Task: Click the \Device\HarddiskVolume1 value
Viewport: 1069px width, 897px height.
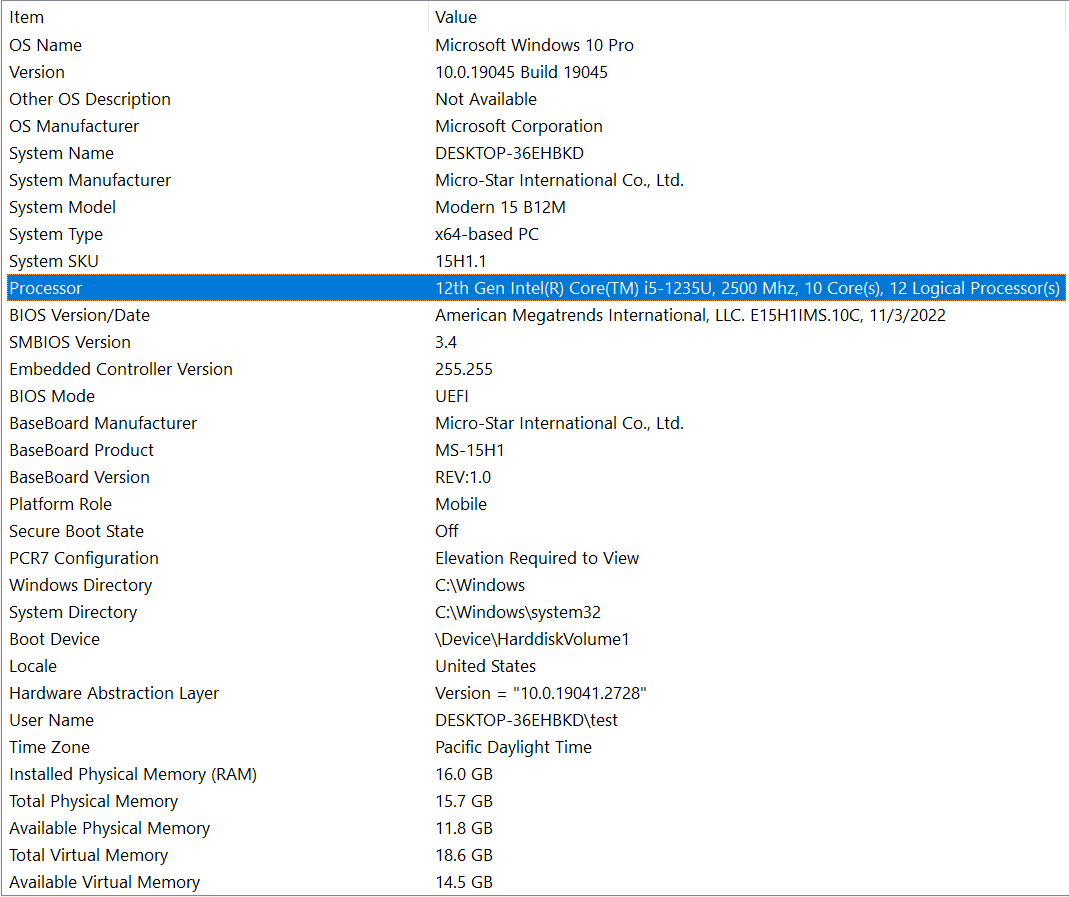Action: click(532, 639)
